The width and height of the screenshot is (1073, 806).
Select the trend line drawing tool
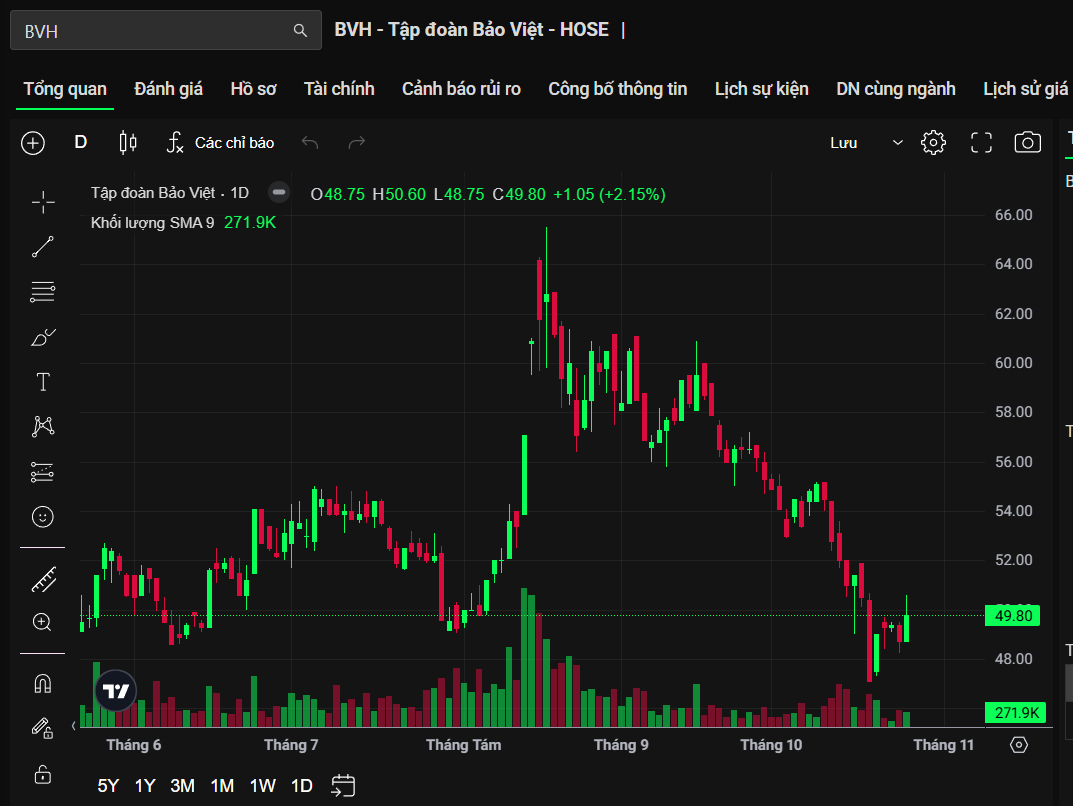(x=43, y=247)
